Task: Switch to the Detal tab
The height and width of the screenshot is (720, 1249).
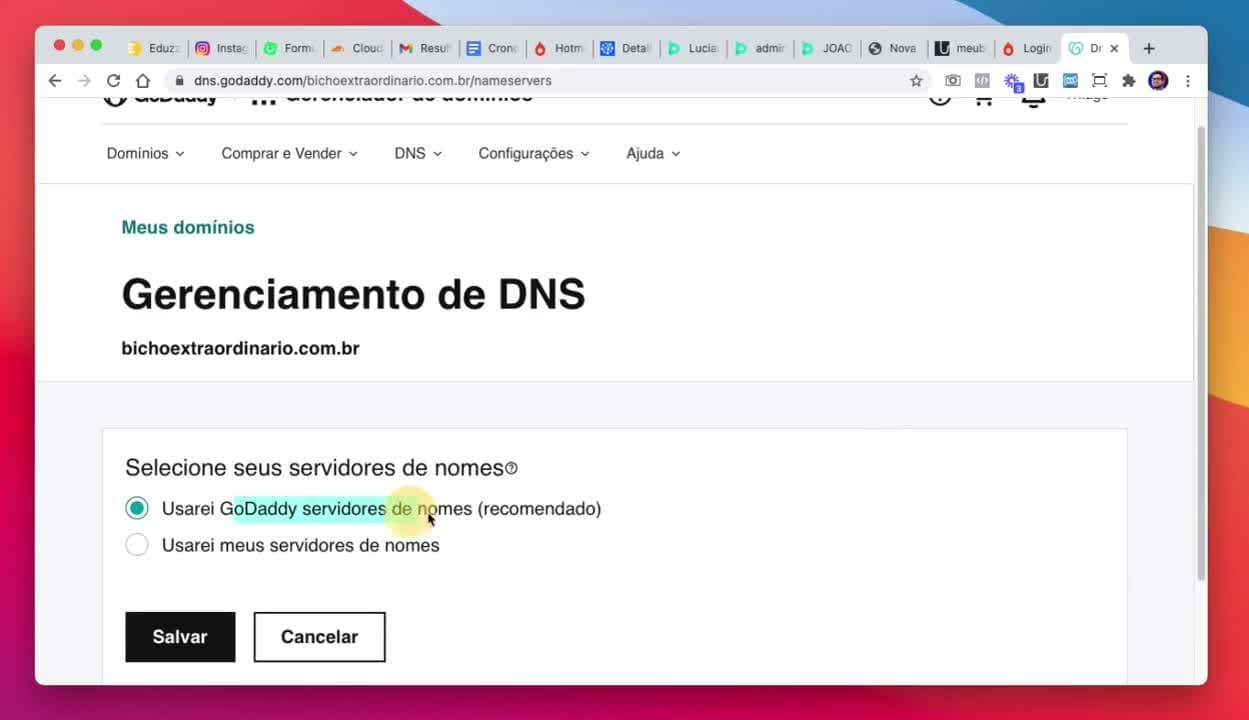Action: pyautogui.click(x=627, y=48)
